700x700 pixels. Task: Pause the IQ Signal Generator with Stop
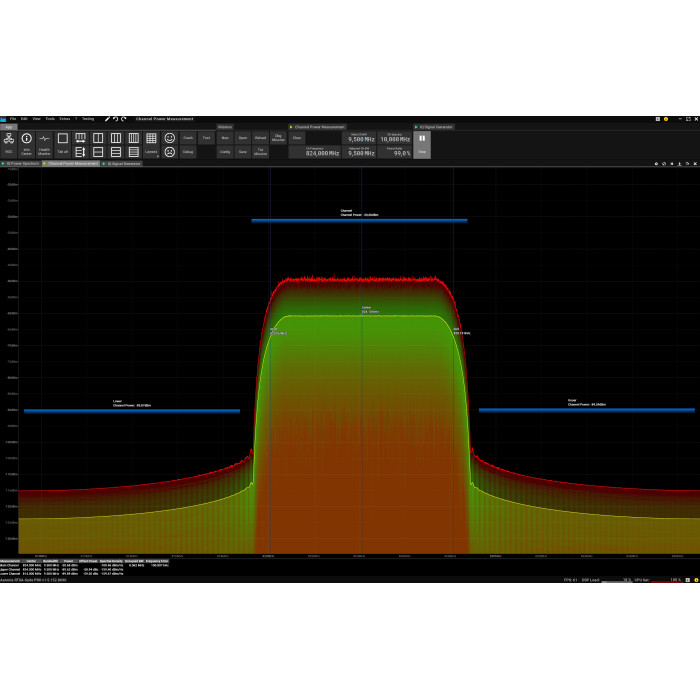click(422, 145)
